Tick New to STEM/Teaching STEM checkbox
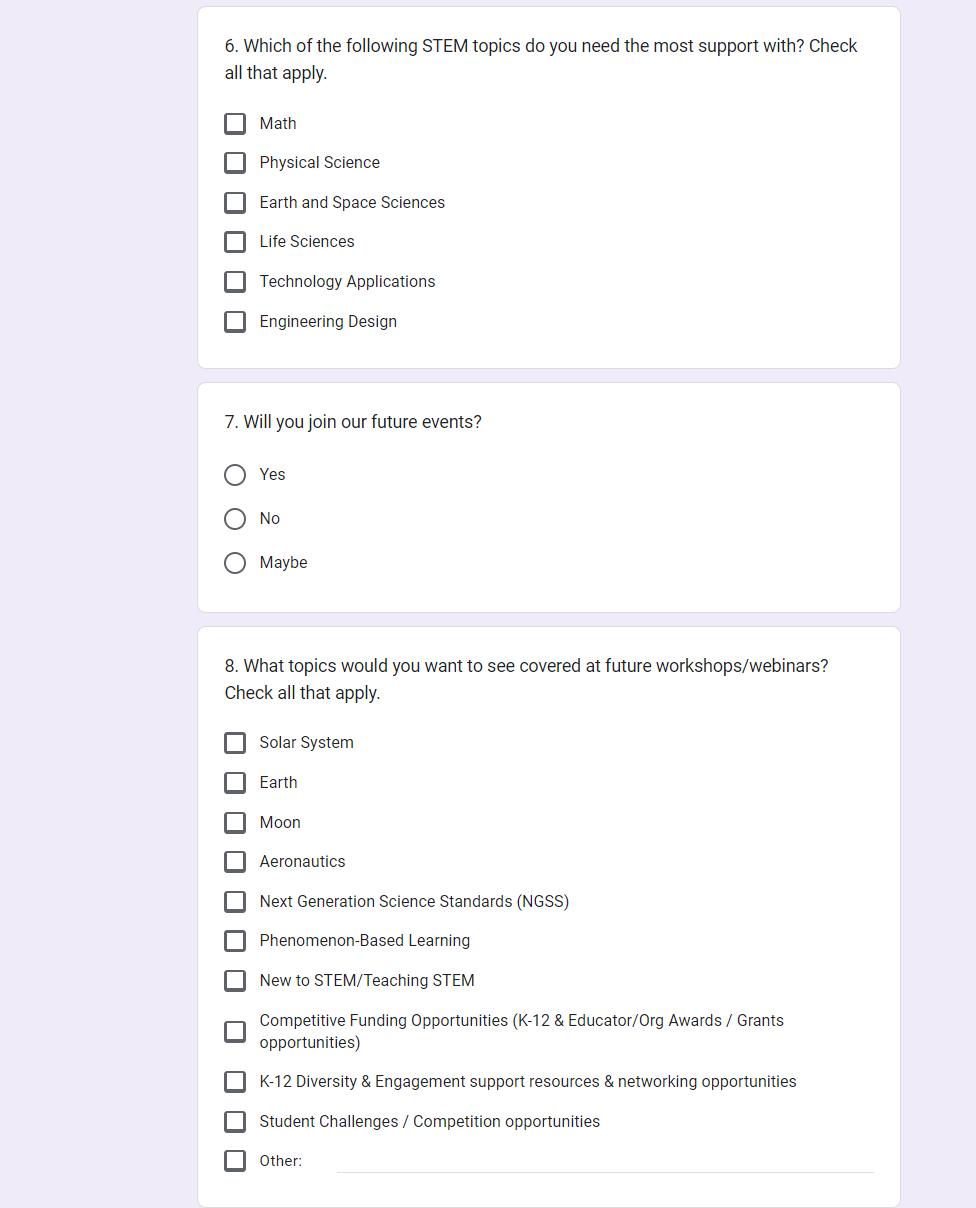 [x=235, y=980]
